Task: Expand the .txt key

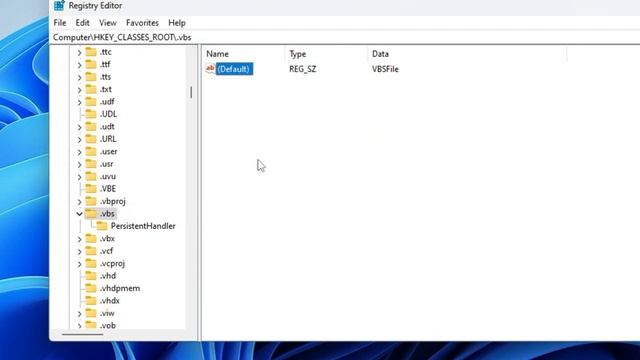Action: (79, 89)
